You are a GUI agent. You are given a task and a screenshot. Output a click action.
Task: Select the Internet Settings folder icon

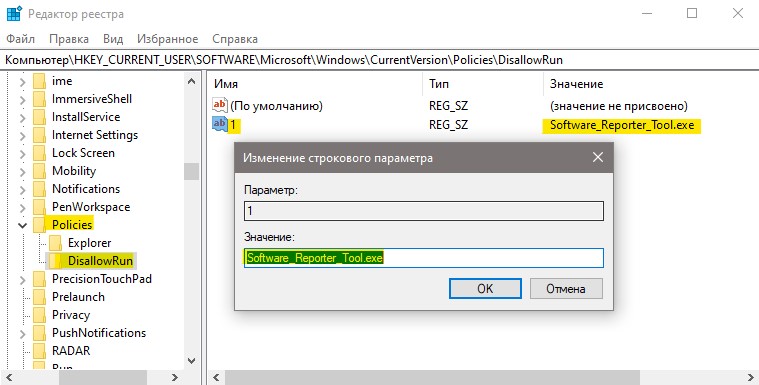pos(40,135)
